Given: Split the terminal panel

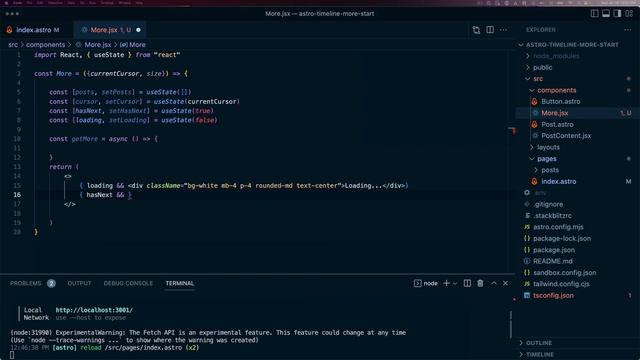Looking at the screenshot, I should click(467, 283).
